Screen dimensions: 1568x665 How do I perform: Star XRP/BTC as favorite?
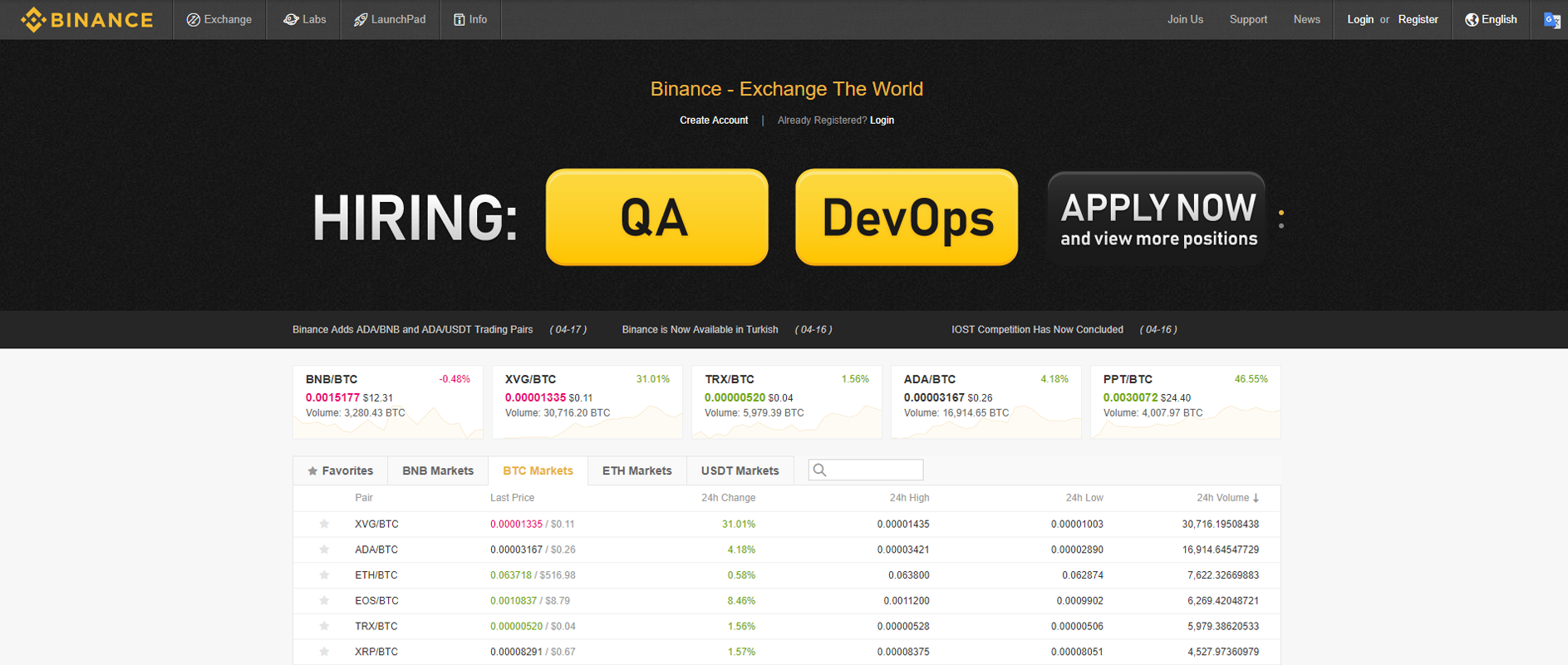pyautogui.click(x=324, y=652)
